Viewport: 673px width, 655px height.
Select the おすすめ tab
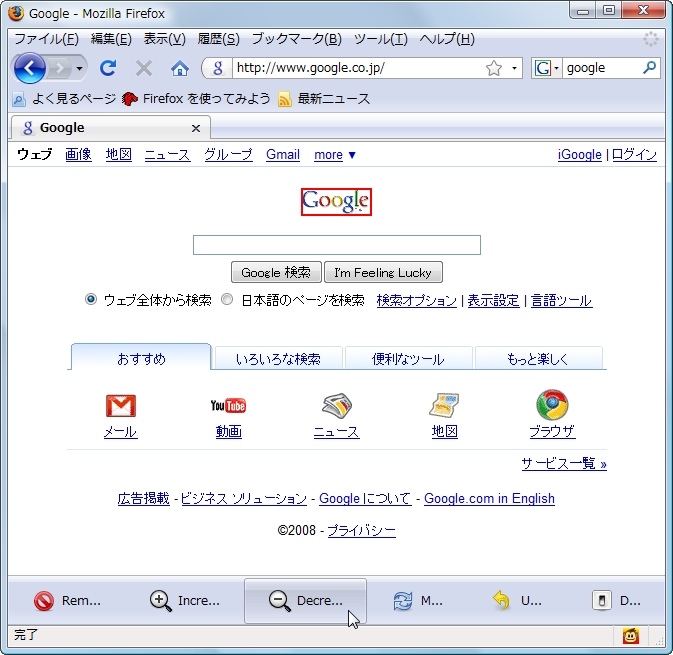click(x=141, y=357)
